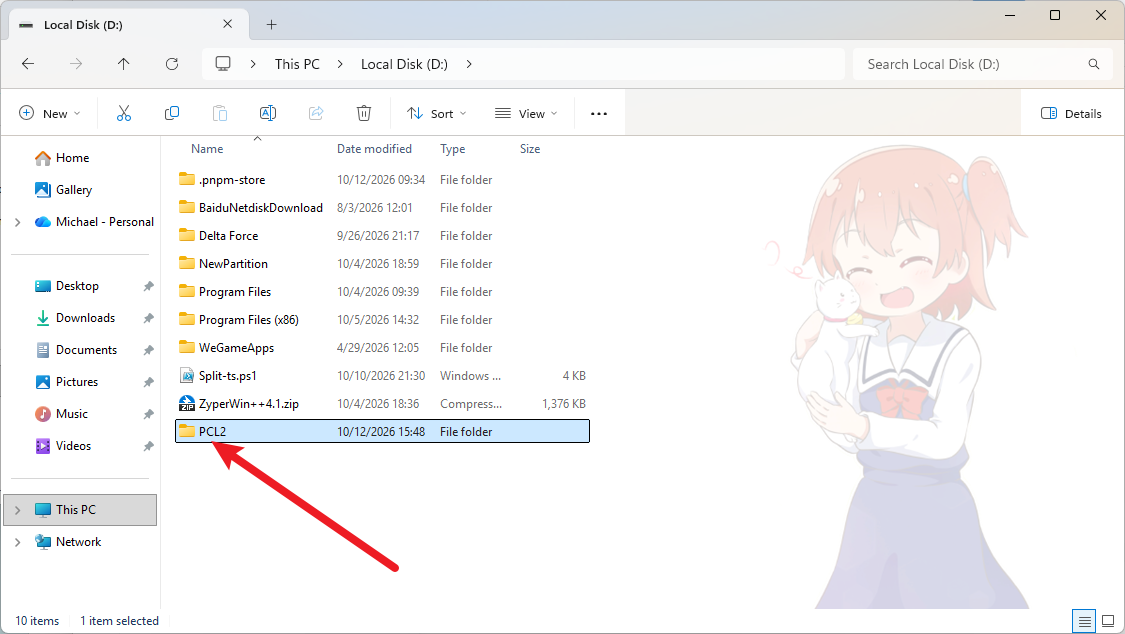Sort by the Type column header

[453, 149]
